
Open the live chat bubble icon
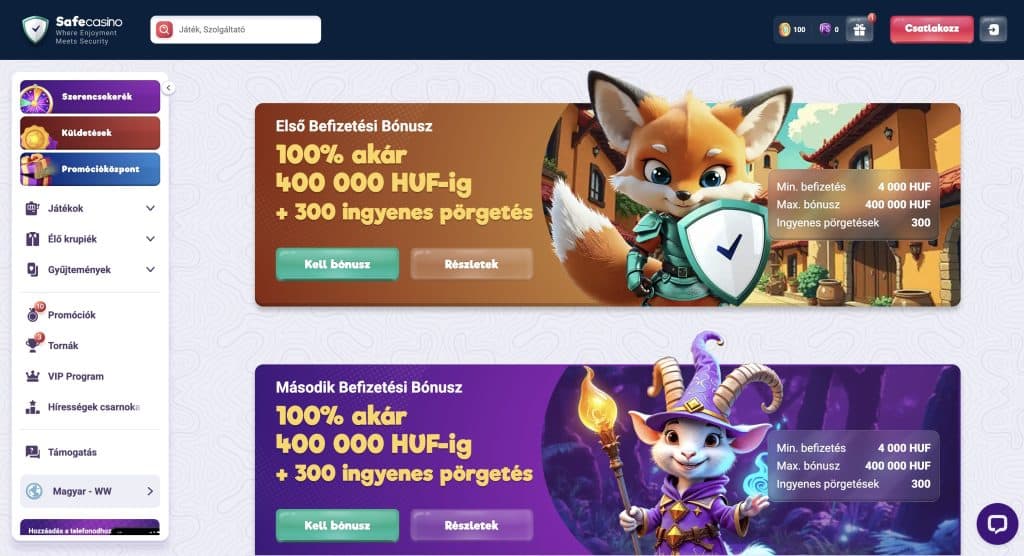coord(997,523)
